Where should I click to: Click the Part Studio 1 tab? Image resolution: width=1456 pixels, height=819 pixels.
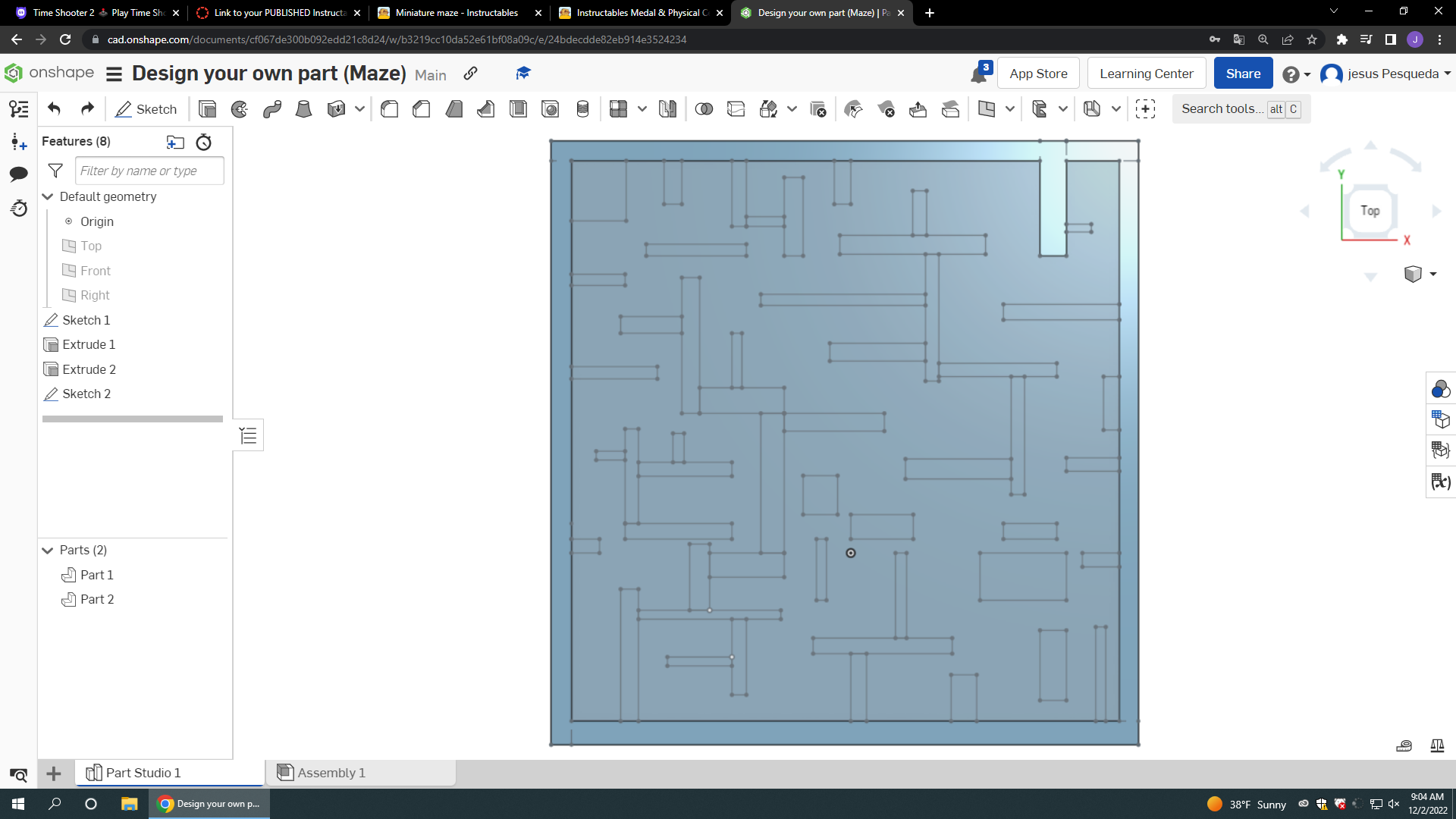[143, 773]
